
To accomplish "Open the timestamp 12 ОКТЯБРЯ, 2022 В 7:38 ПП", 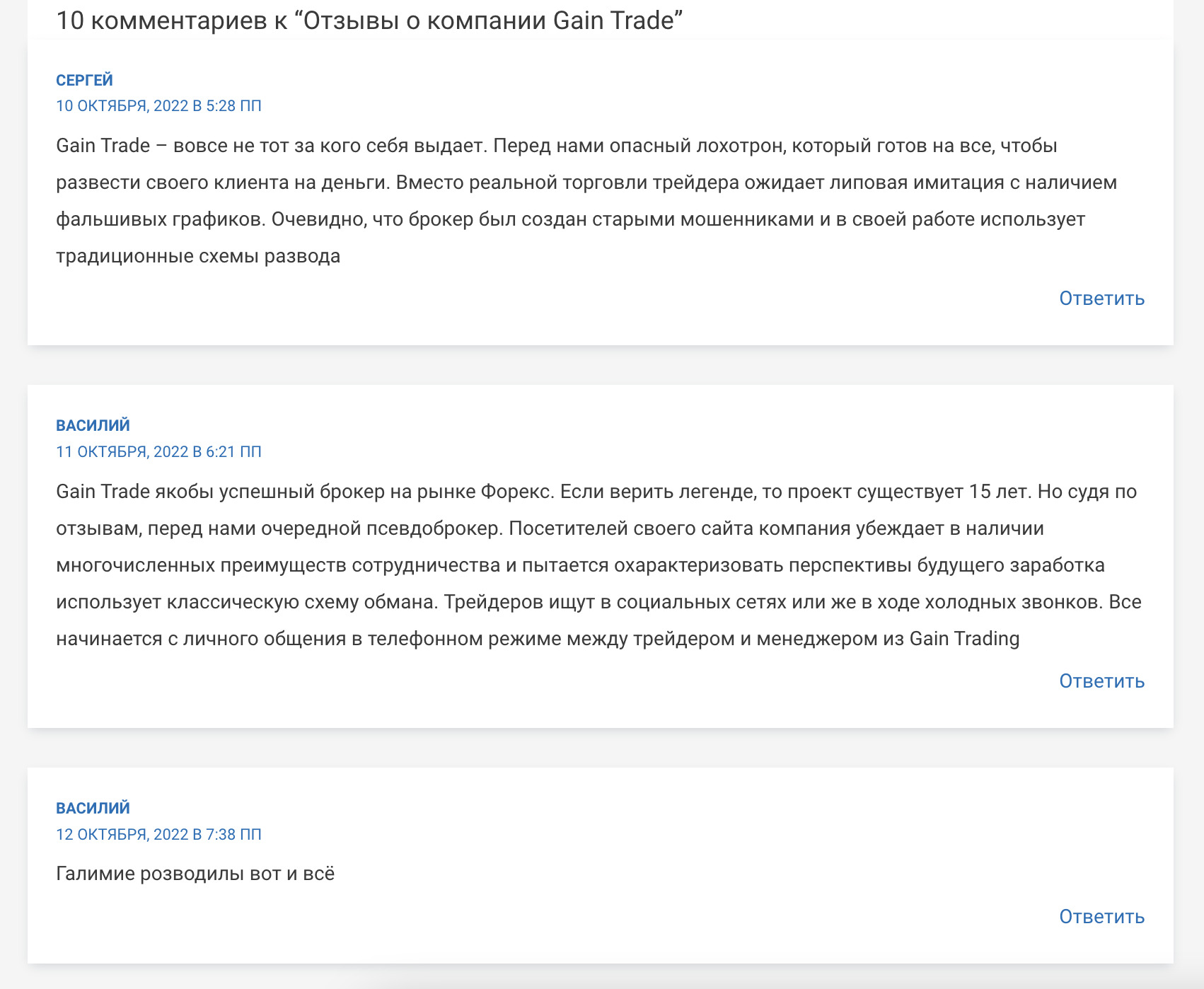I will [158, 835].
